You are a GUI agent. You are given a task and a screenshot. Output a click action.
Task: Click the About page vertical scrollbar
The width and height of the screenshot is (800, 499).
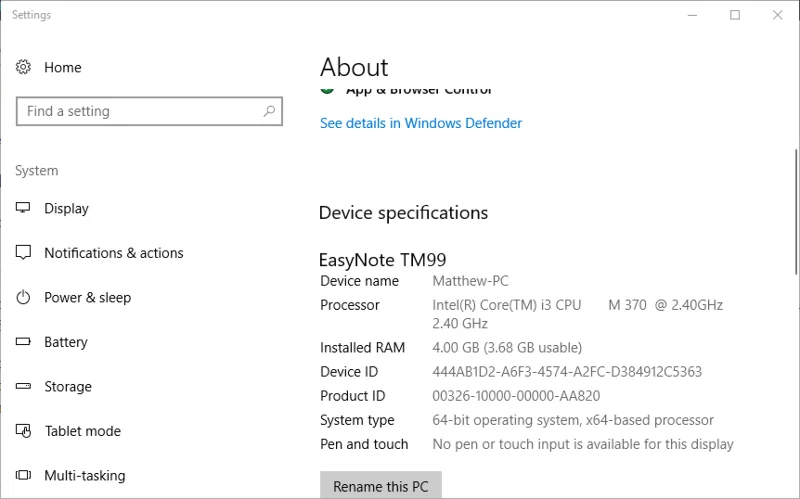pos(796,212)
